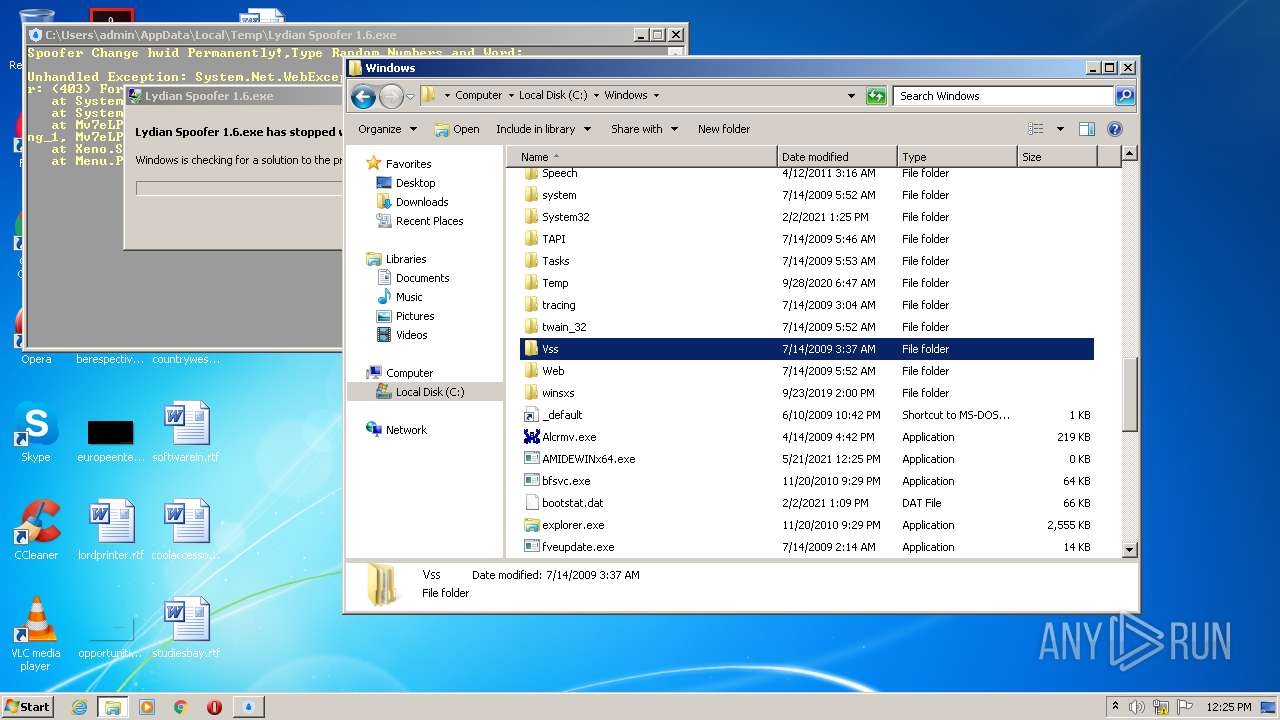Open the change view icon in toolbar
This screenshot has width=1280, height=720.
point(1036,129)
